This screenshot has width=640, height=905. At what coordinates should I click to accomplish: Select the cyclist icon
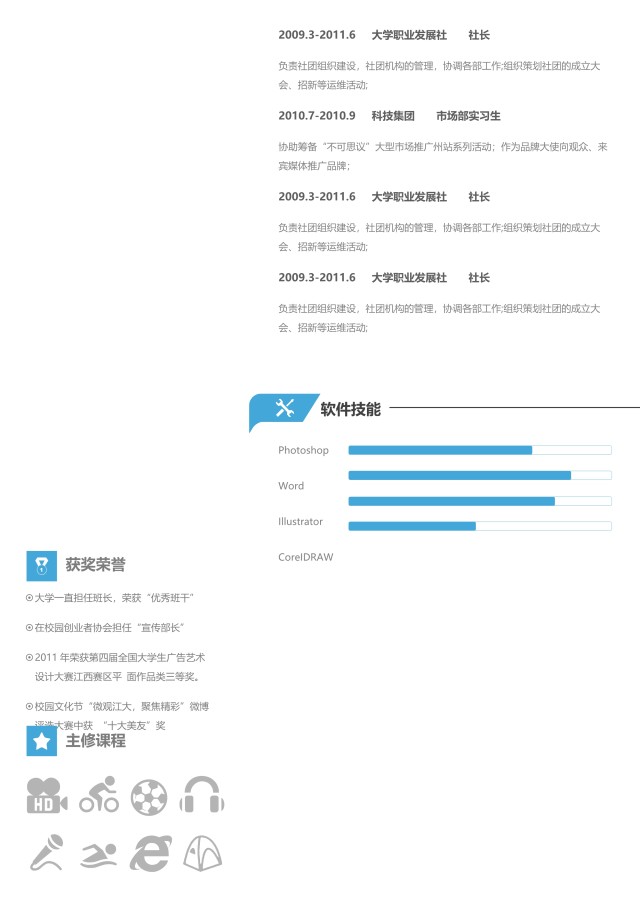pos(99,795)
